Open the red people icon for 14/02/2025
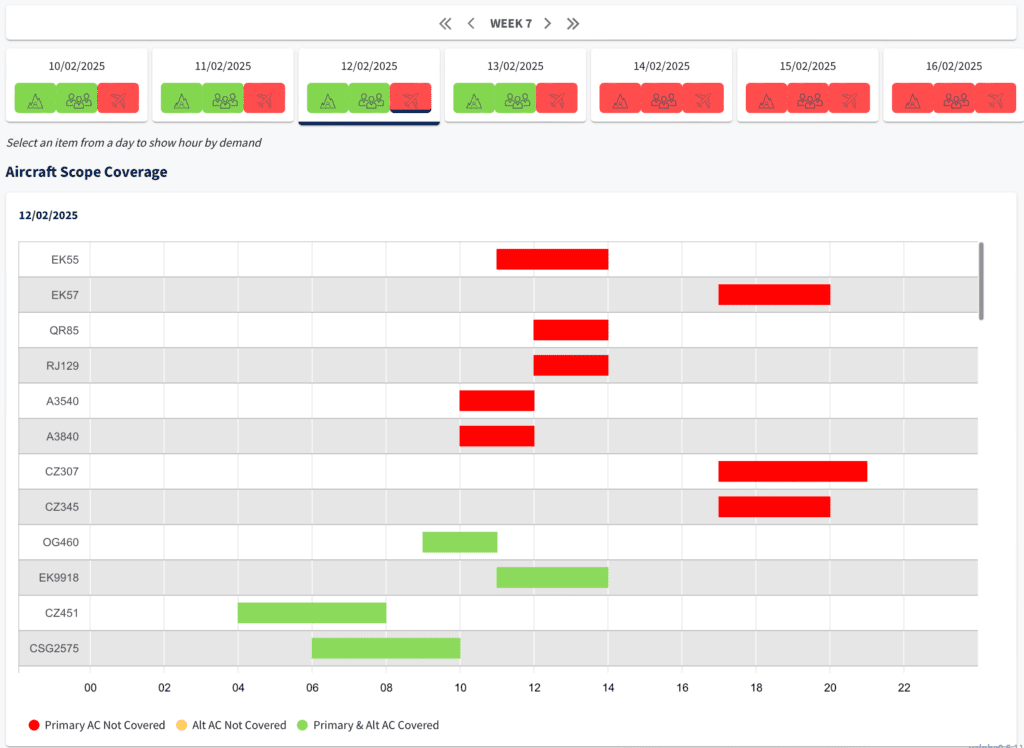Image resolution: width=1024 pixels, height=748 pixels. pos(662,98)
